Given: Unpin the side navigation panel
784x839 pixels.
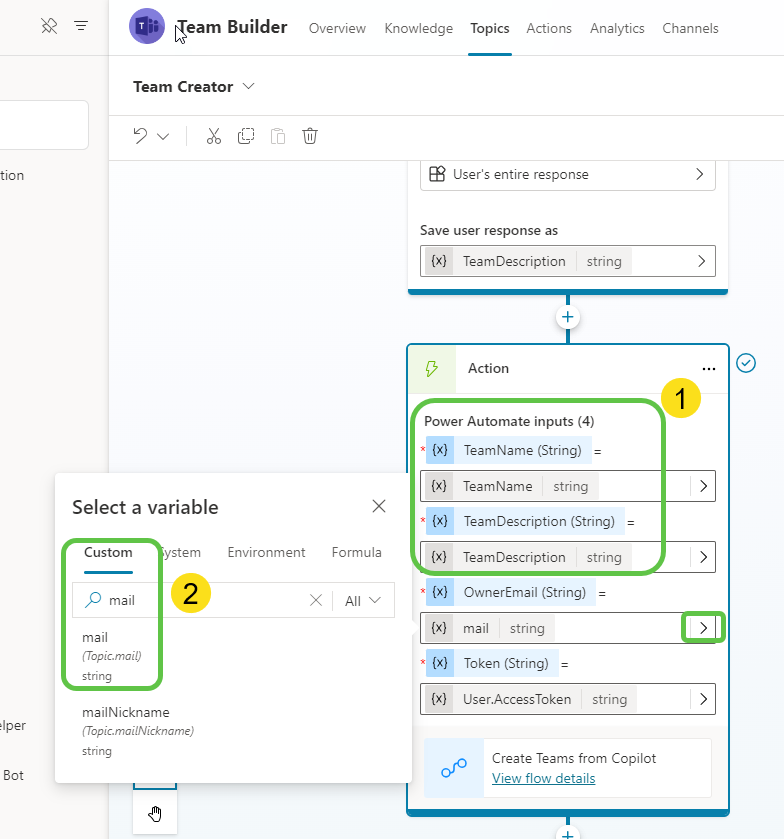Looking at the screenshot, I should click(x=49, y=26).
